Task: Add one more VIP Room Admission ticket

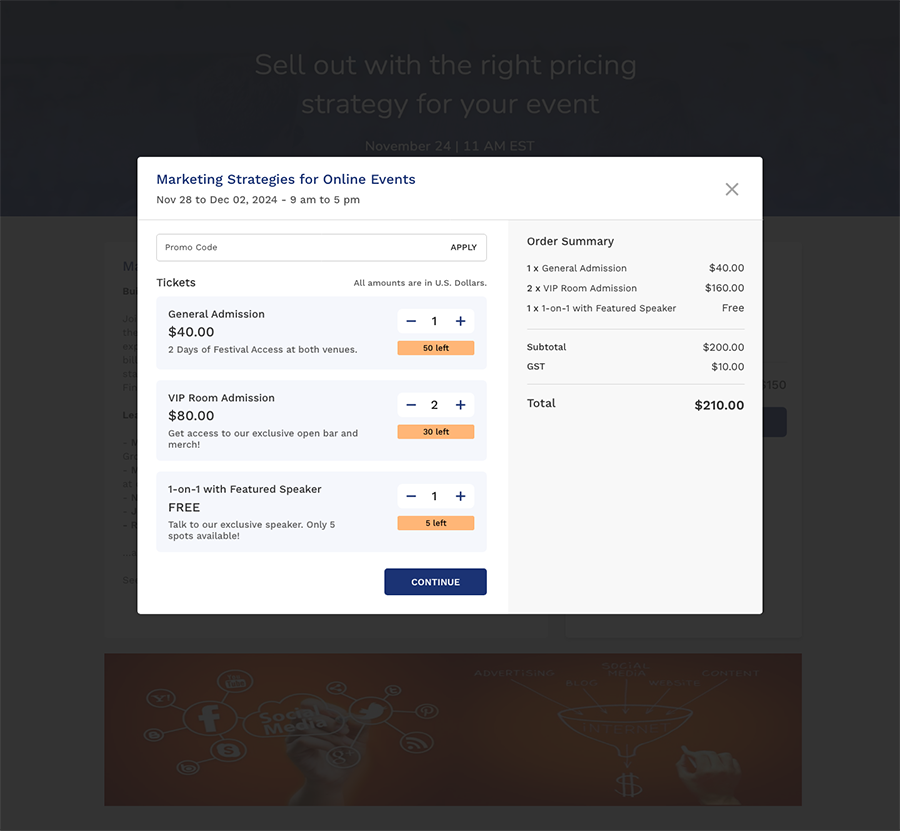Action: pyautogui.click(x=461, y=405)
